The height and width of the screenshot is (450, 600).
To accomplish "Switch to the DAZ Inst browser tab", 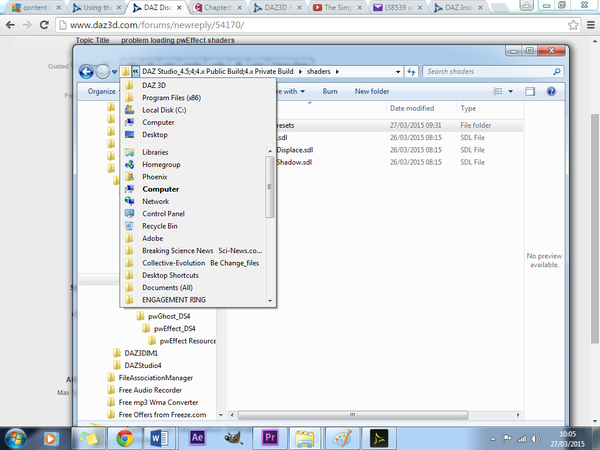I will (x=459, y=7).
